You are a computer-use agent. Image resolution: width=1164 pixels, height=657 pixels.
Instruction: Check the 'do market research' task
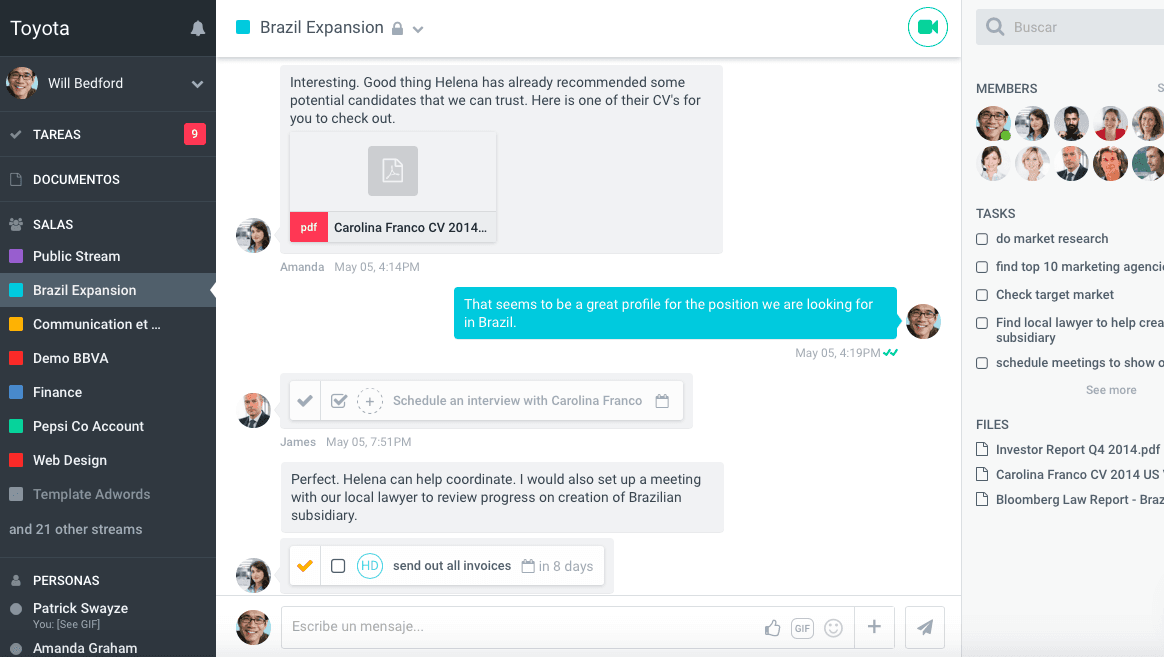(982, 239)
